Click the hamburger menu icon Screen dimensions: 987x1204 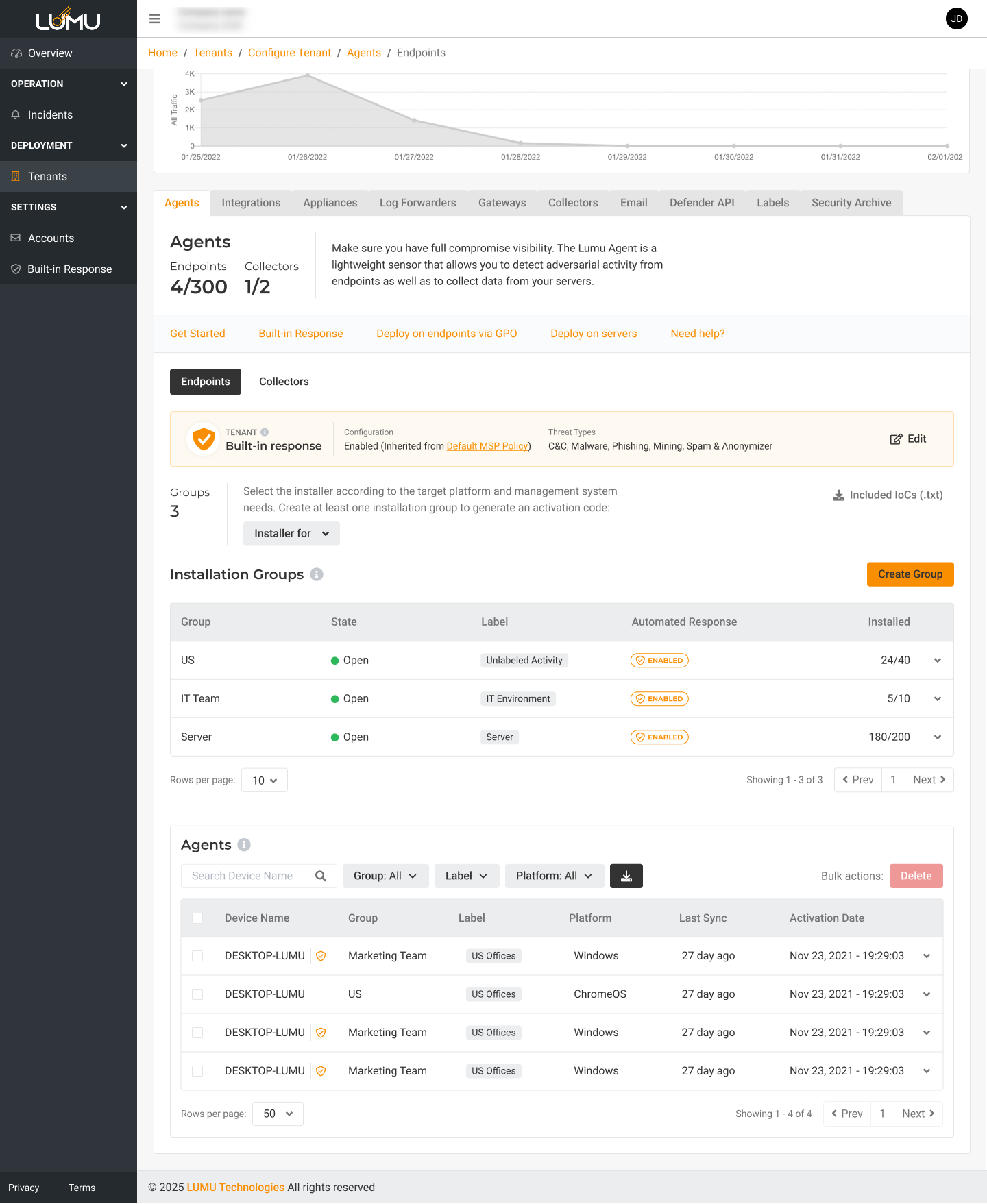155,19
